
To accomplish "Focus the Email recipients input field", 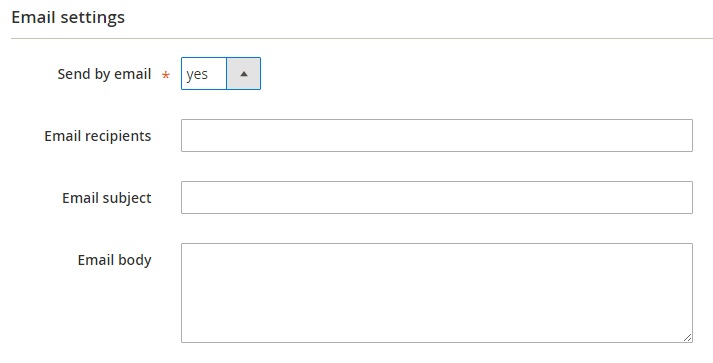I will coord(437,136).
